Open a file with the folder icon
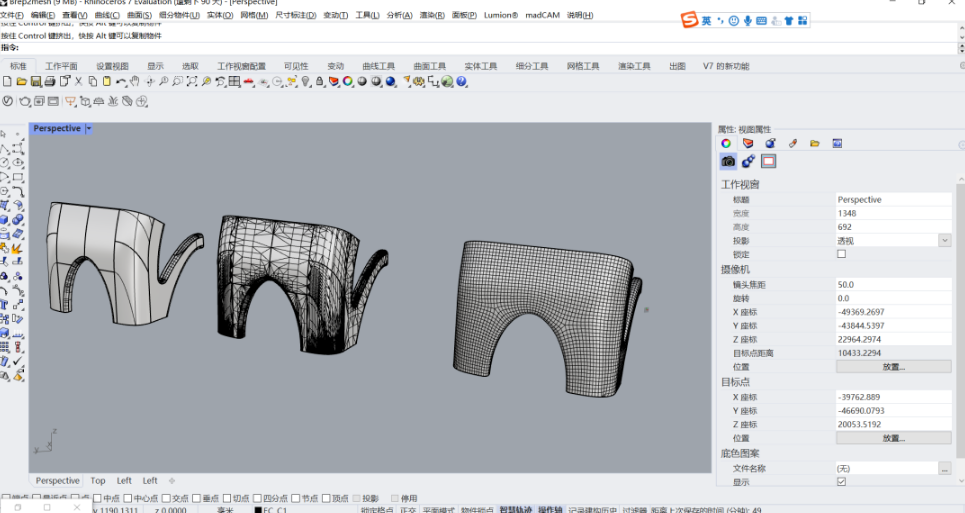 click(x=22, y=81)
